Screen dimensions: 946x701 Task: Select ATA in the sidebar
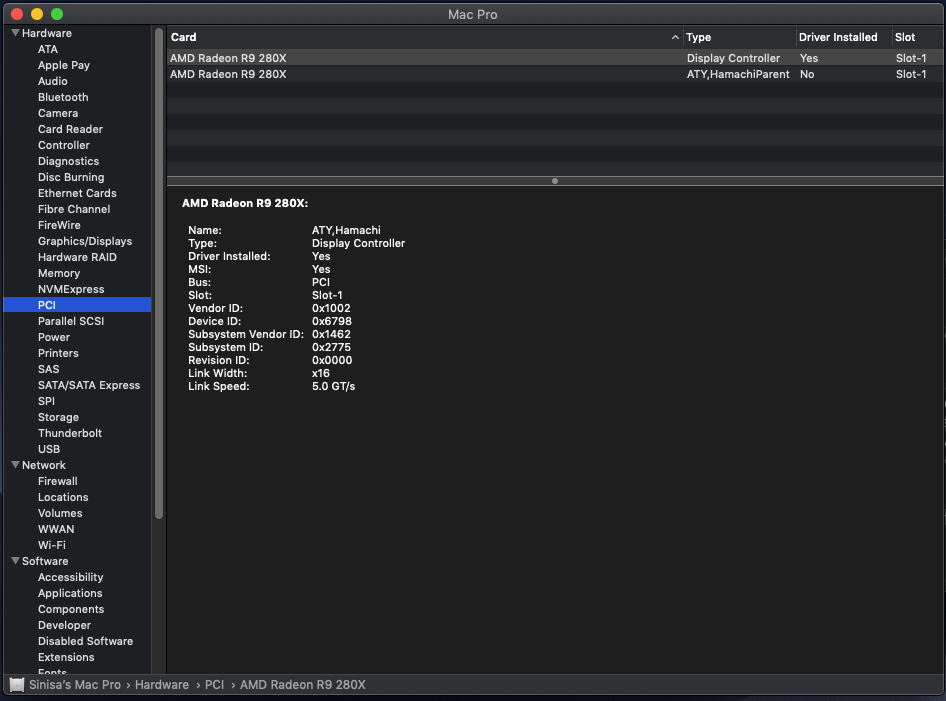click(x=48, y=49)
